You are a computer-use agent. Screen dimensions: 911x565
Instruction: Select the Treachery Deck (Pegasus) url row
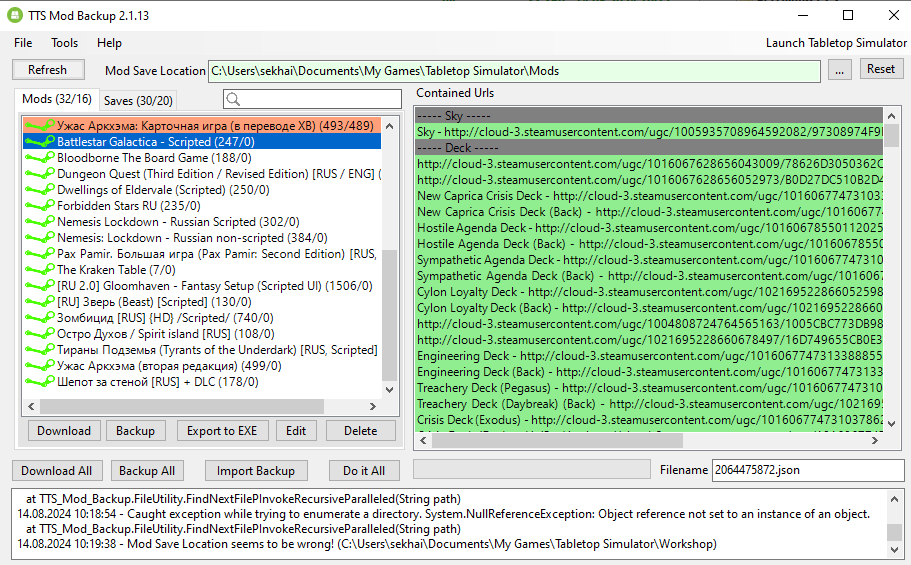[649, 388]
